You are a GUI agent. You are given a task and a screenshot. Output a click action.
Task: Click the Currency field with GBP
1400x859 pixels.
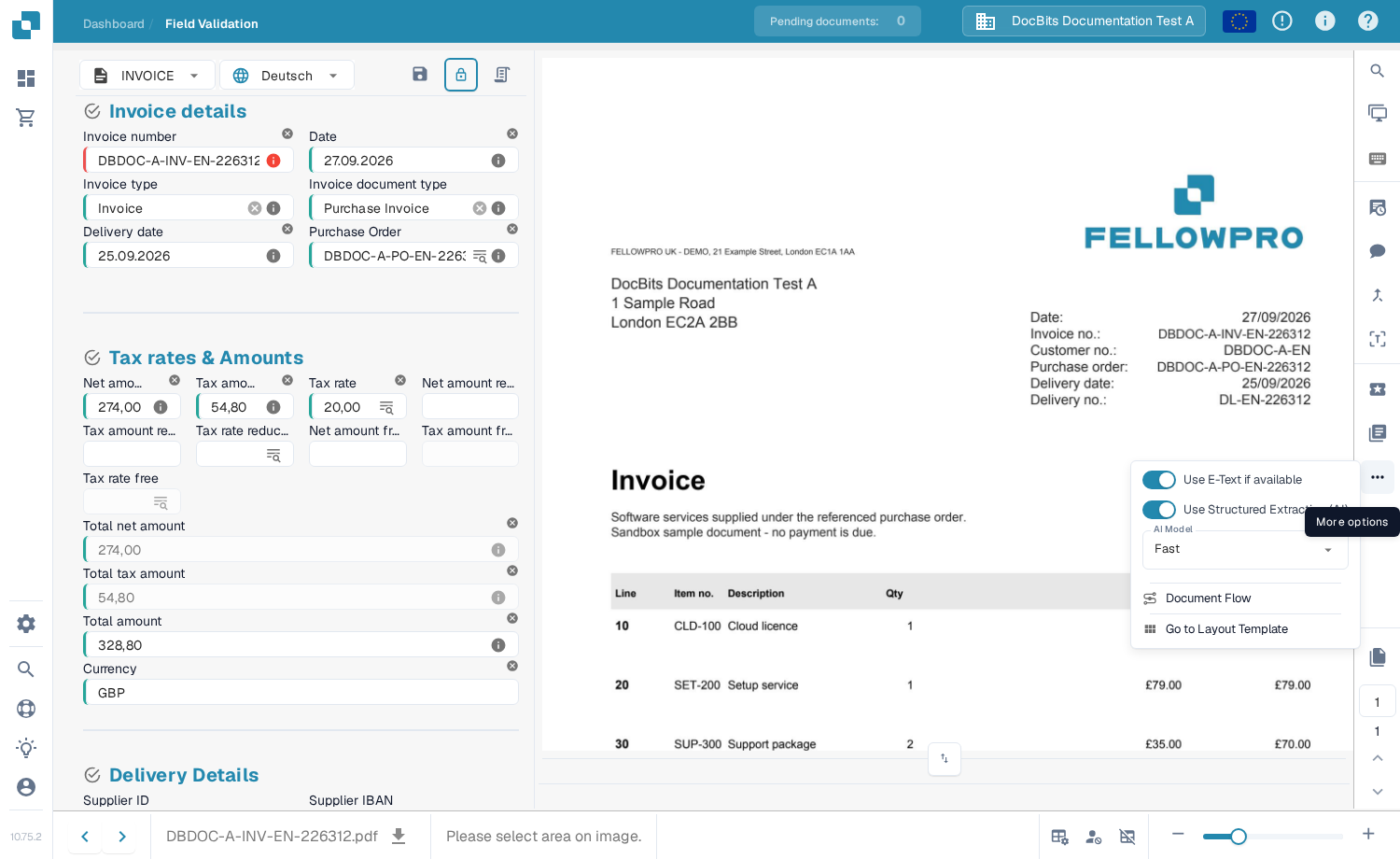click(301, 692)
